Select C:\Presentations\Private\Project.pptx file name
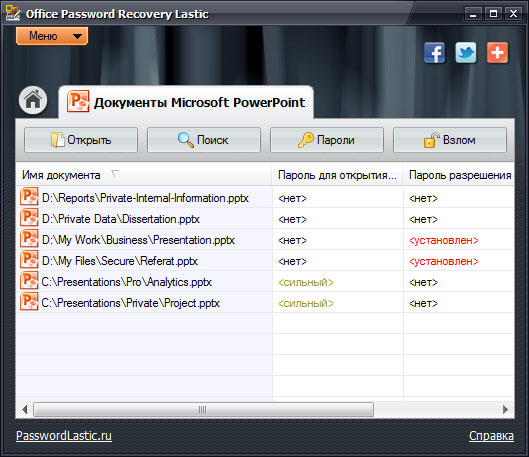The height and width of the screenshot is (457, 529). pyautogui.click(x=131, y=303)
